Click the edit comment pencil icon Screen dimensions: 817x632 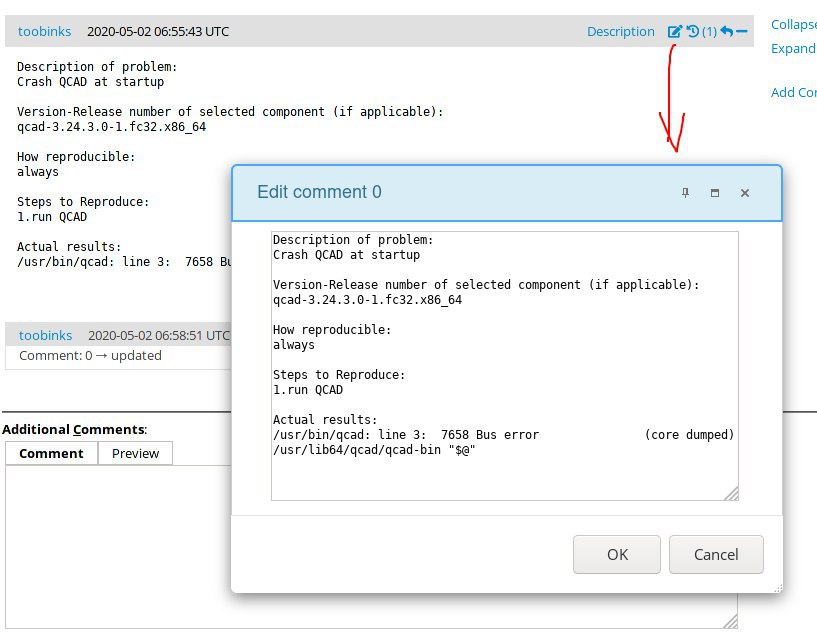(x=675, y=31)
